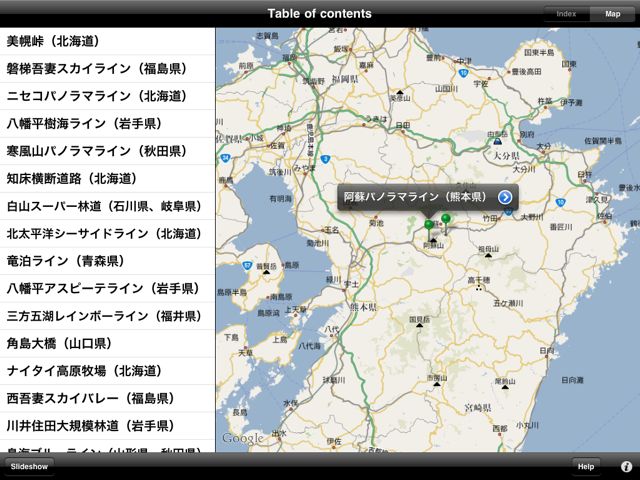Open the Help button
This screenshot has width=640, height=480.
point(586,466)
